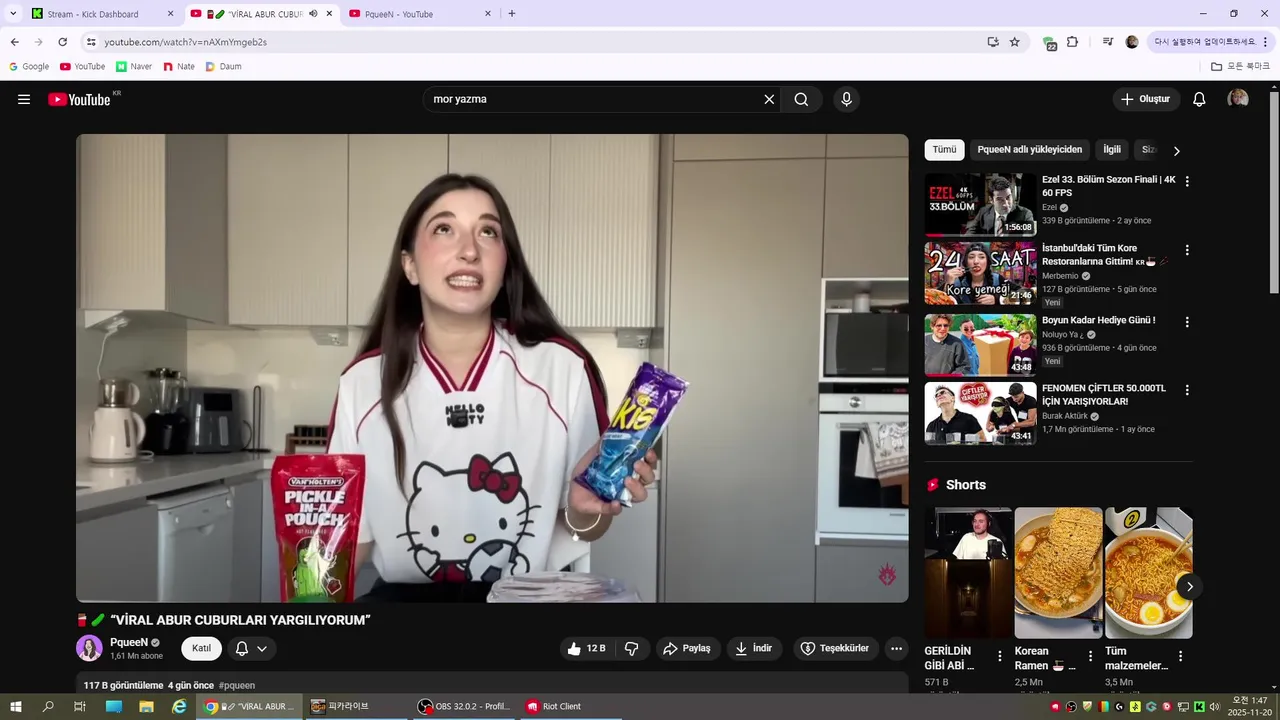Install app icon in the address bar
This screenshot has width=1280, height=720.
point(992,42)
